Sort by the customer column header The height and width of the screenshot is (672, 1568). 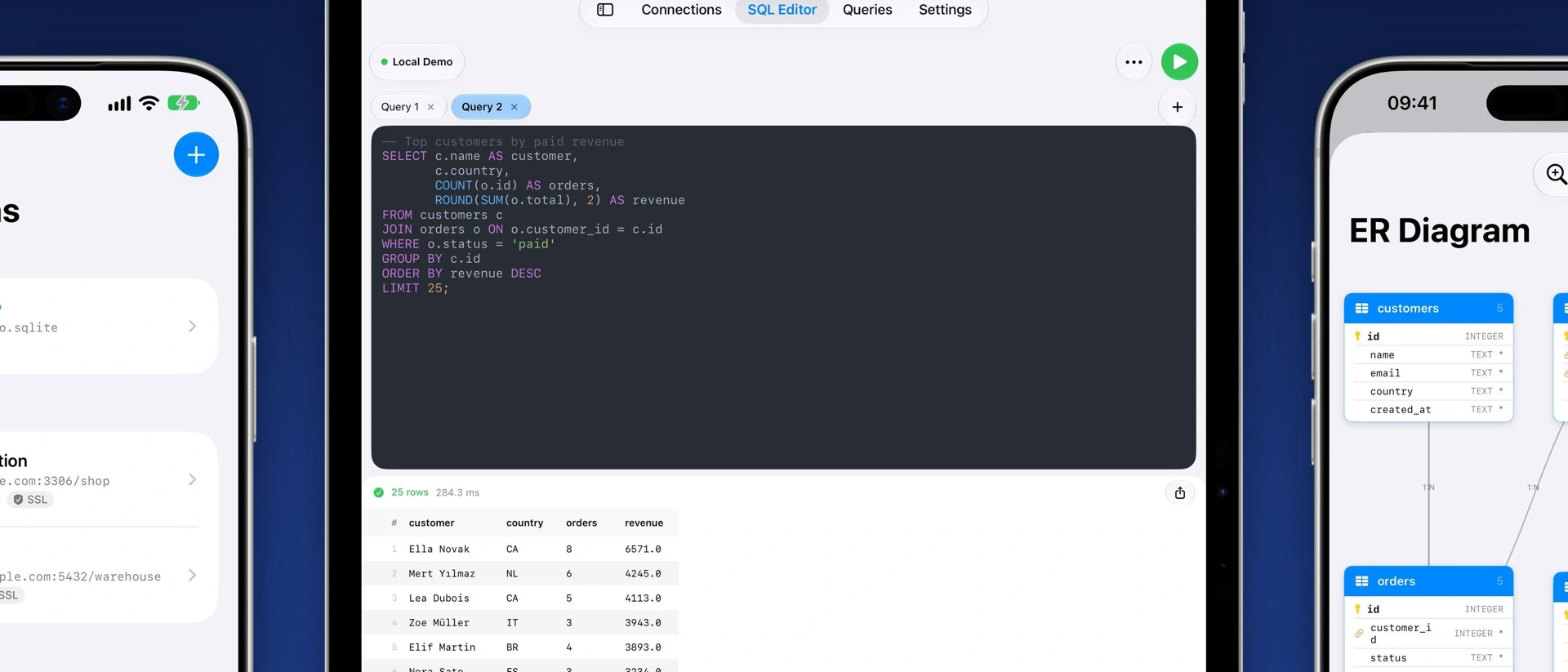(432, 523)
